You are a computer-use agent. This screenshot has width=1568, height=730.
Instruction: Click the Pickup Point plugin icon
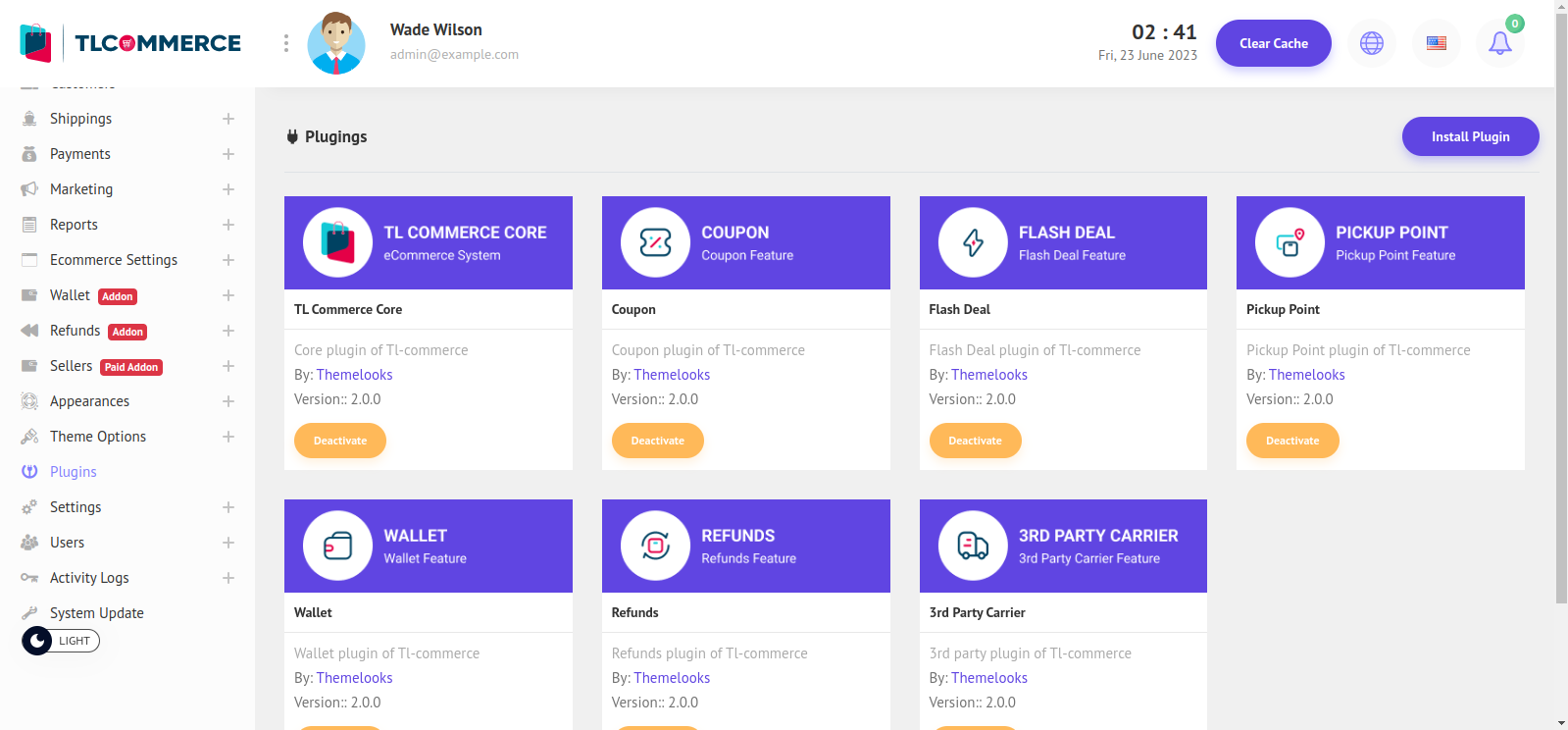click(1290, 242)
